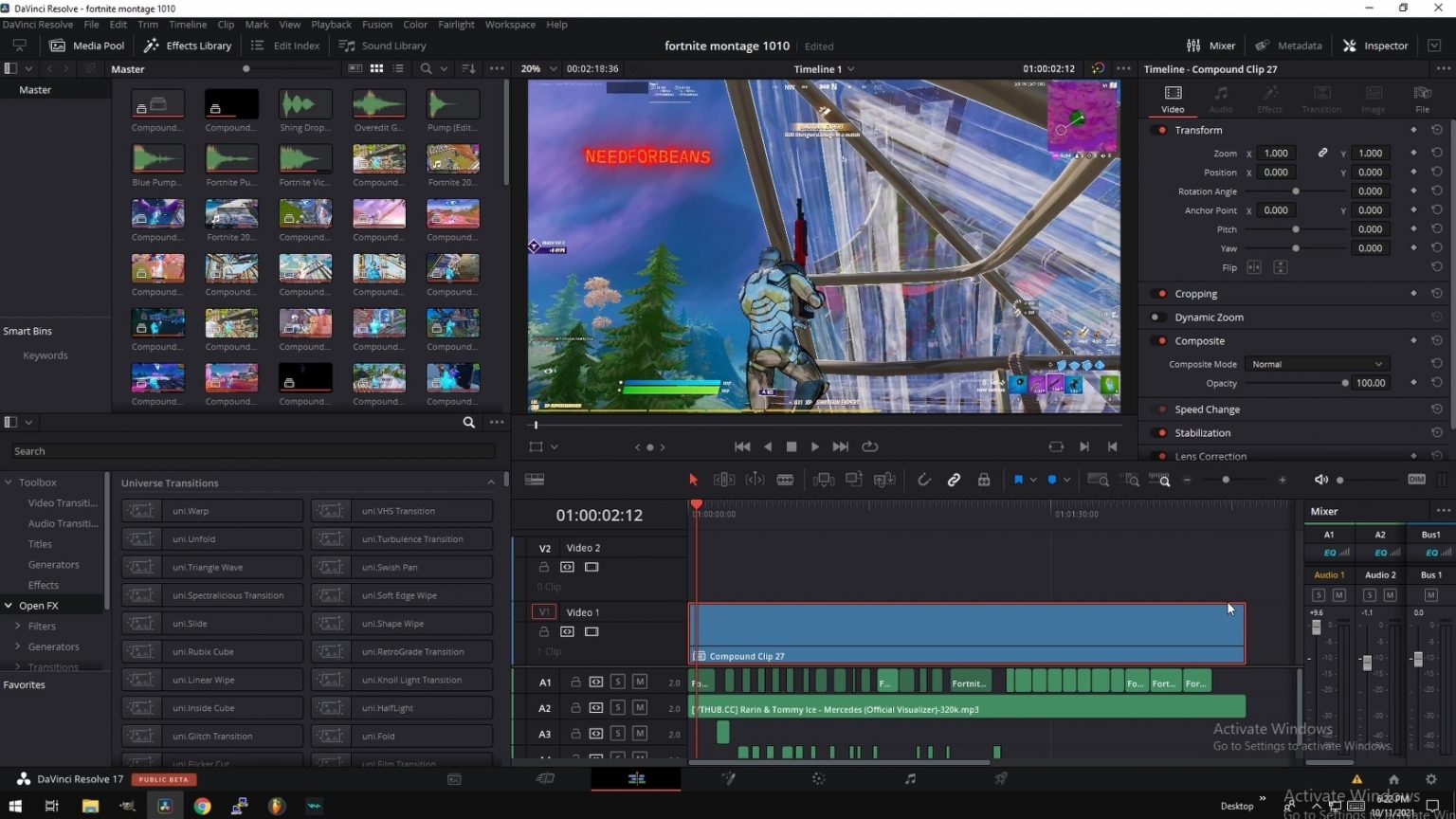The height and width of the screenshot is (819, 1456).
Task: Toggle Snapping magnet icon in timeline toolbar
Action: tap(923, 480)
